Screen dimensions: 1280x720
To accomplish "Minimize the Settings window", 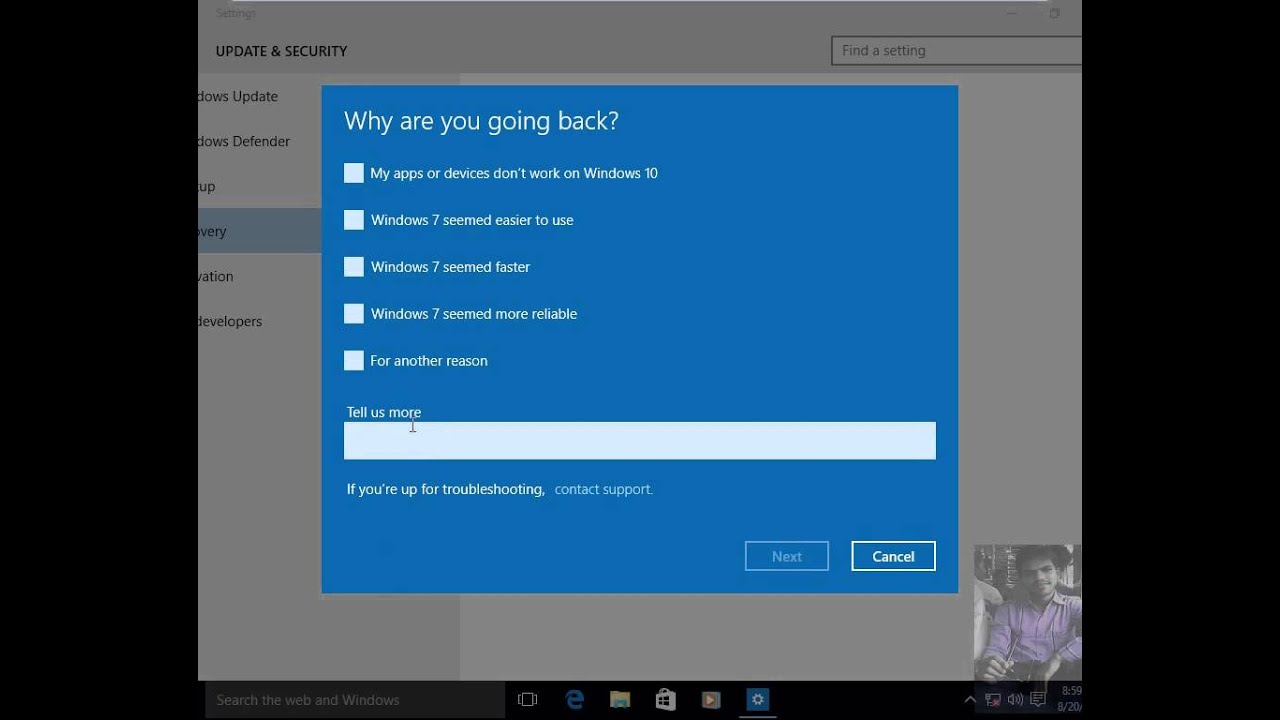I will click(x=1012, y=13).
